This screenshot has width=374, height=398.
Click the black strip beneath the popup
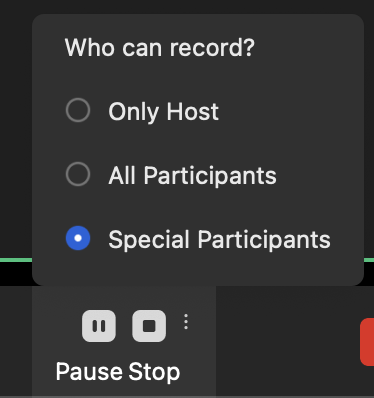point(16,273)
